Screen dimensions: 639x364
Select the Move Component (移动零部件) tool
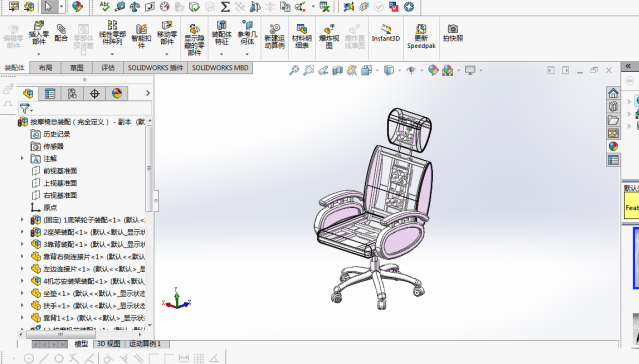point(167,33)
